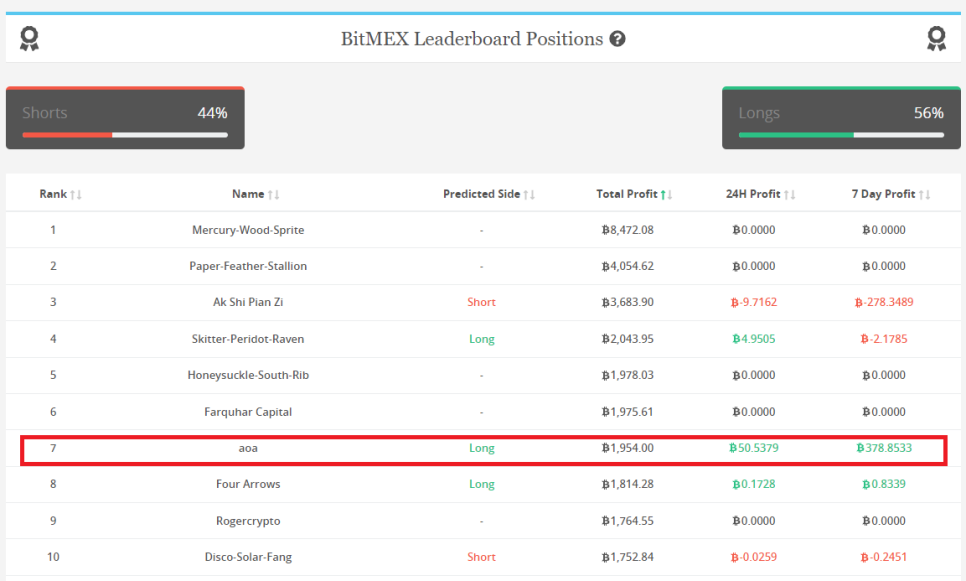Click total profit 1,752.84
This screenshot has width=966, height=581.
627,557
